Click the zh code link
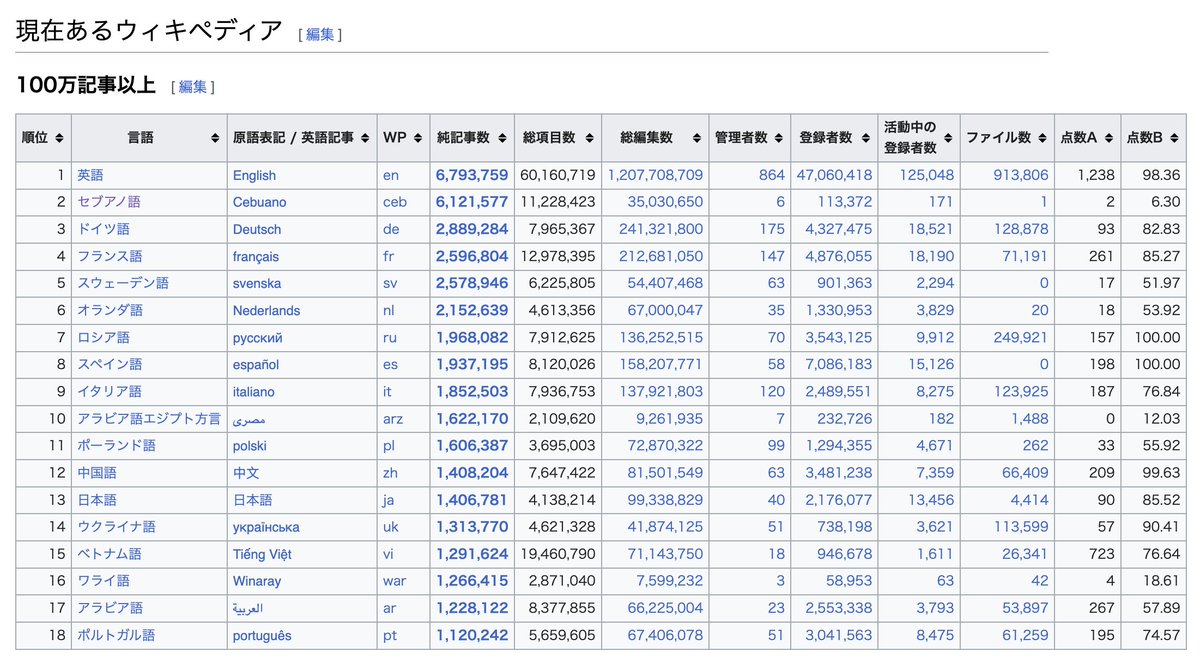This screenshot has width=1200, height=663. 391,473
